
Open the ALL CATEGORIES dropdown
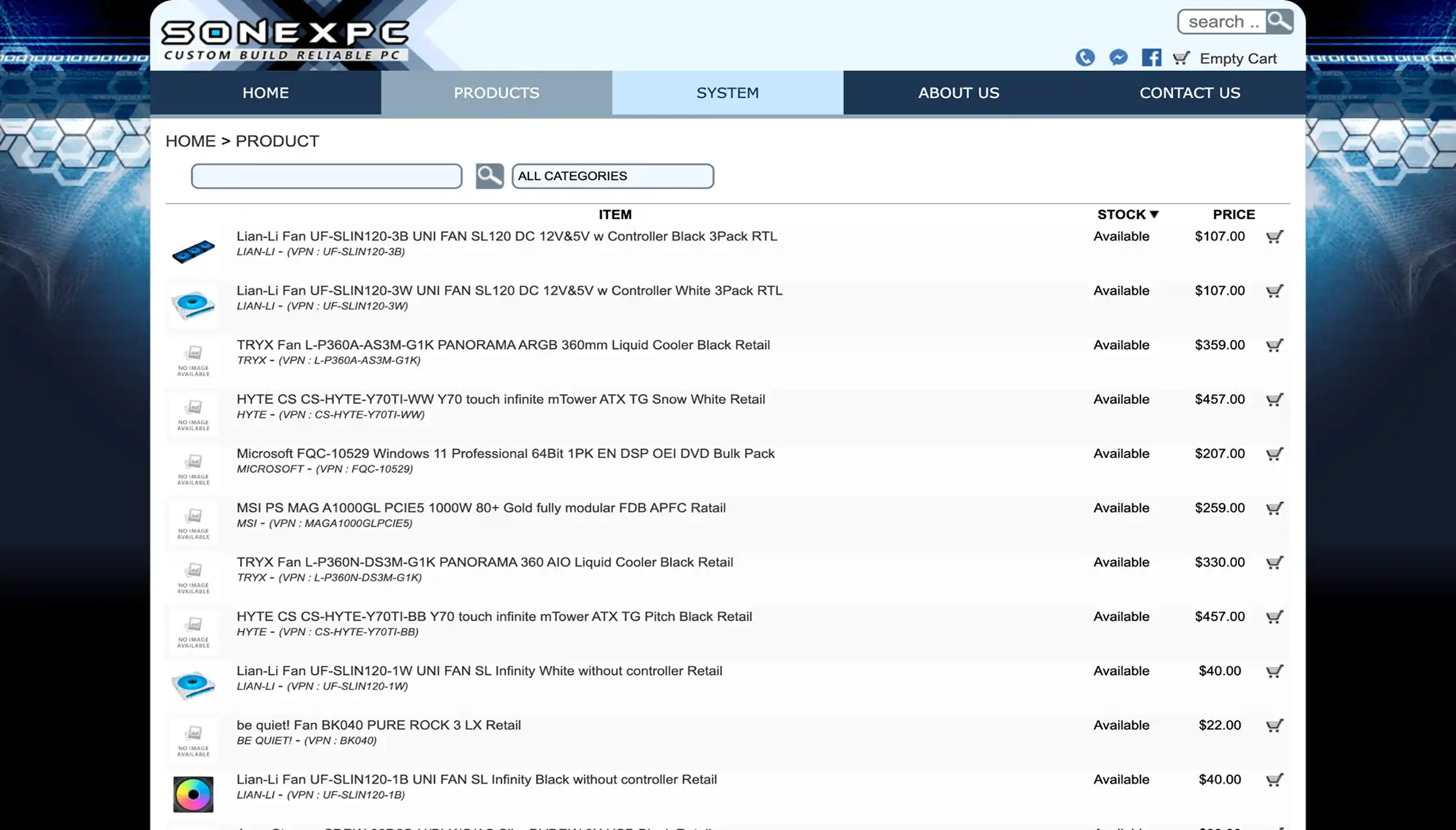(x=613, y=176)
